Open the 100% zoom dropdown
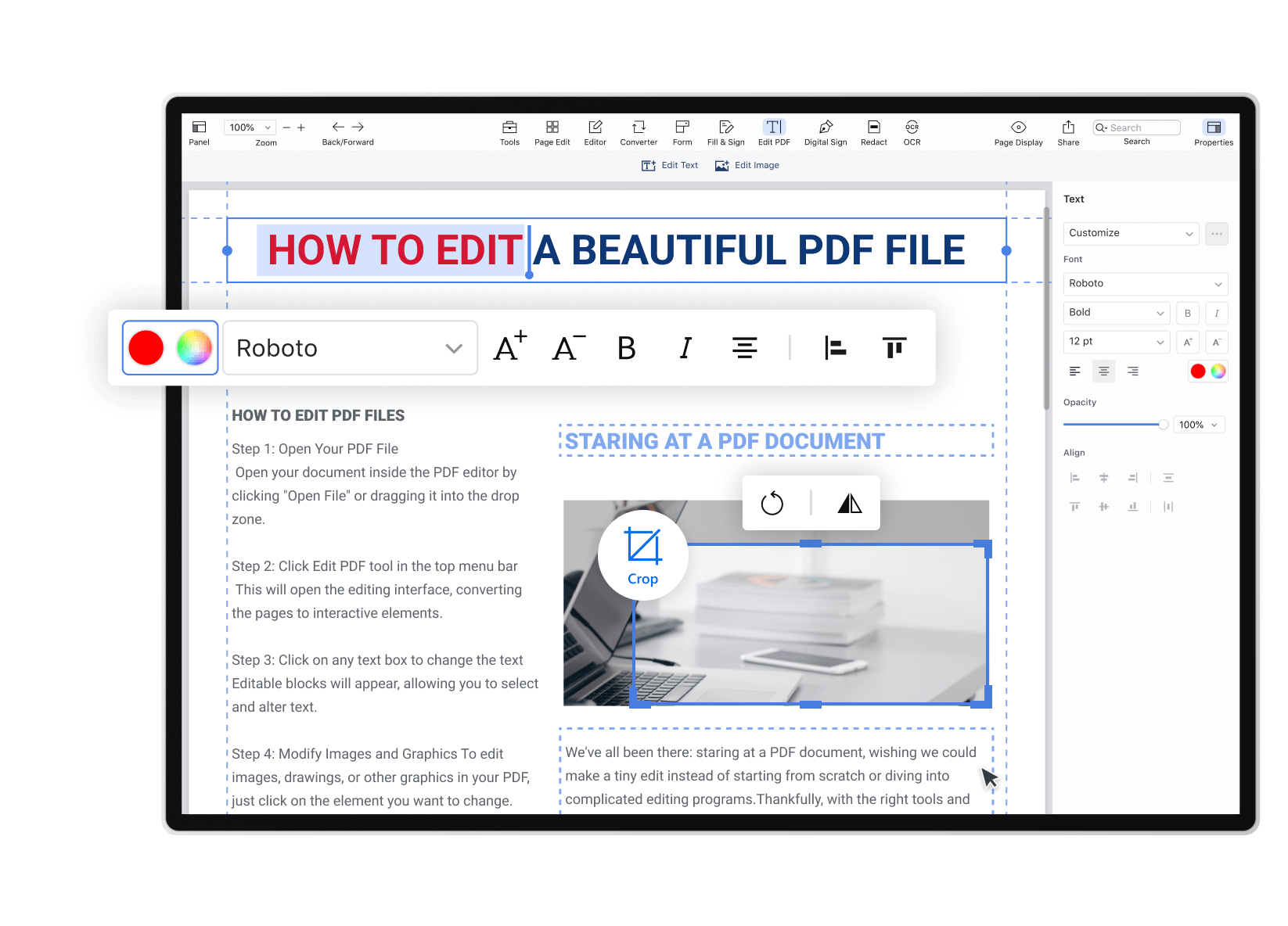The image size is (1288, 926). [x=250, y=127]
